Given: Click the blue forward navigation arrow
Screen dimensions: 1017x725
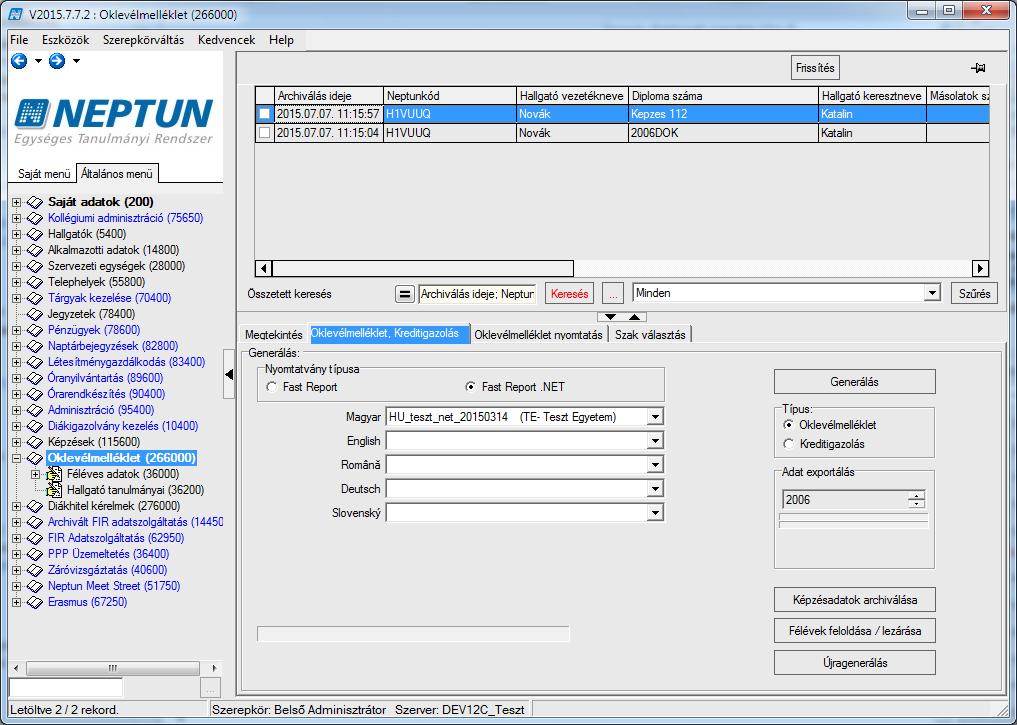Looking at the screenshot, I should pyautogui.click(x=57, y=61).
